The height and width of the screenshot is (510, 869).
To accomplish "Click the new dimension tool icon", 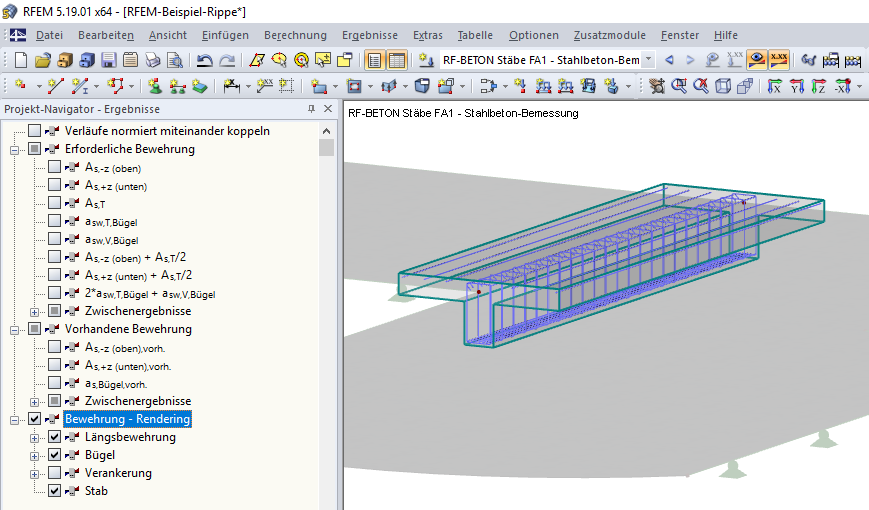I will (x=232, y=86).
